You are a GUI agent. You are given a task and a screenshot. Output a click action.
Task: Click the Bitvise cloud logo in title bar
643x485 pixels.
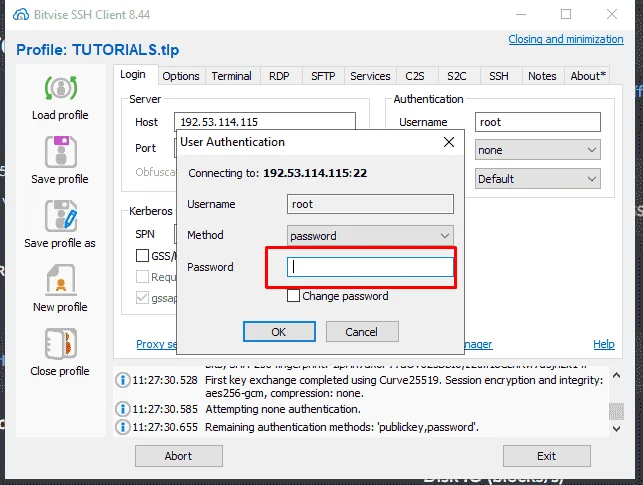(x=21, y=15)
